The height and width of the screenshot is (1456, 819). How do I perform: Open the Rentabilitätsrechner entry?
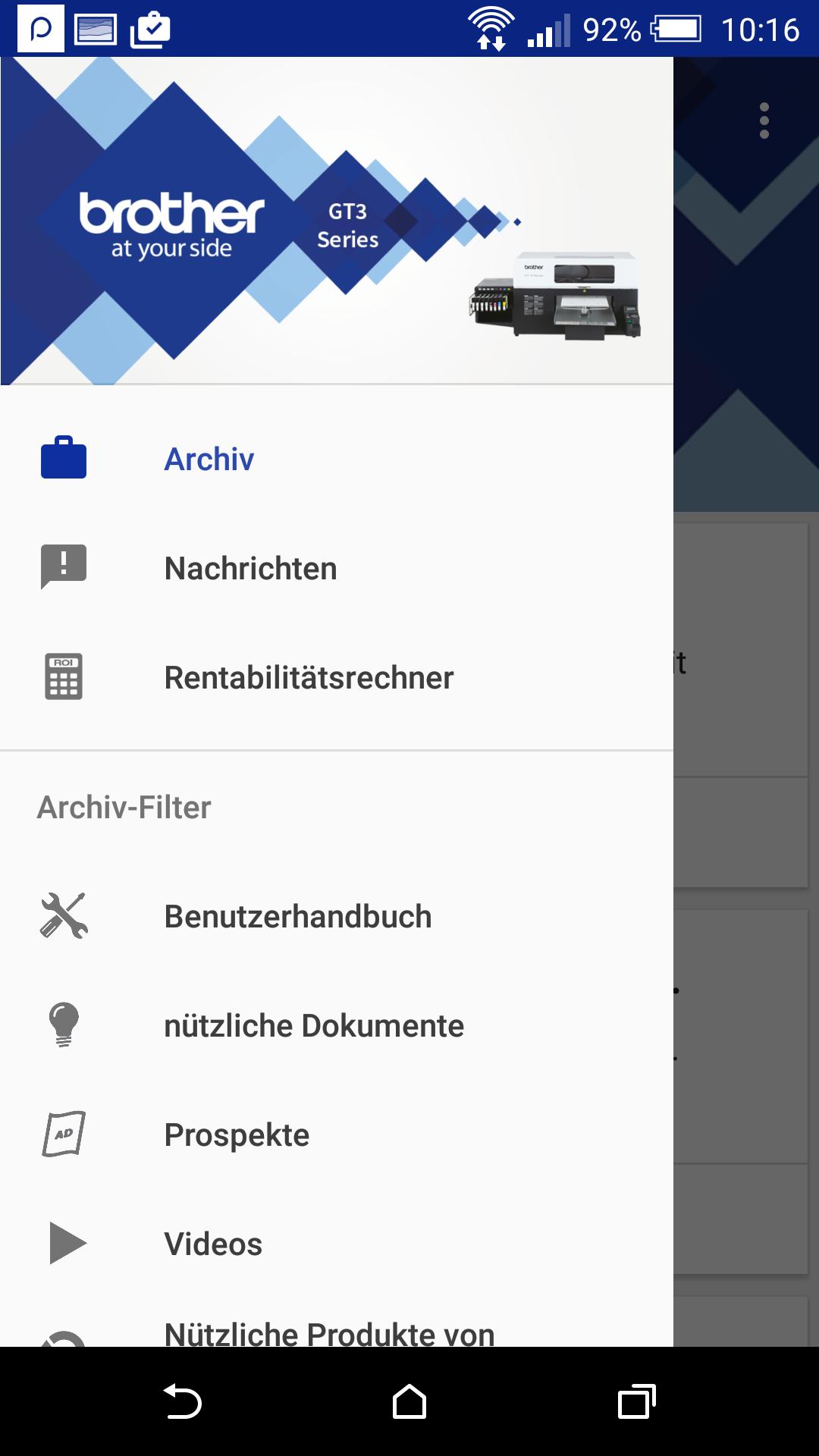(x=337, y=677)
